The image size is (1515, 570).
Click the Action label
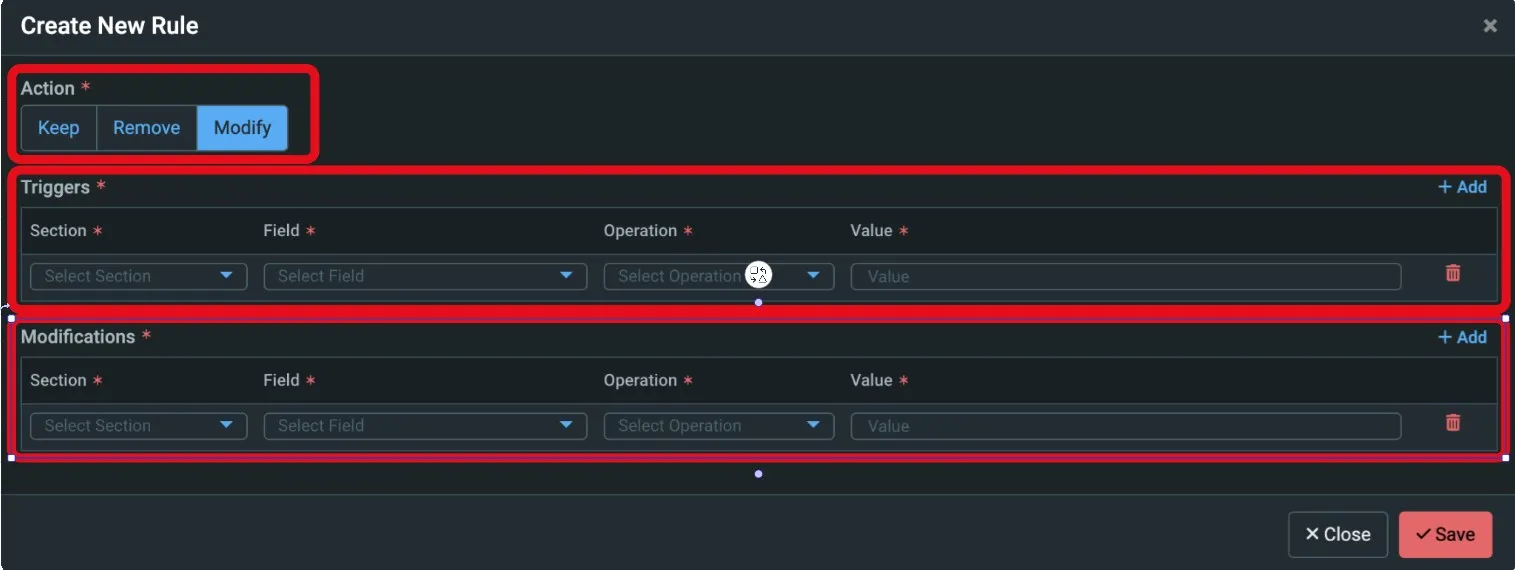48,88
